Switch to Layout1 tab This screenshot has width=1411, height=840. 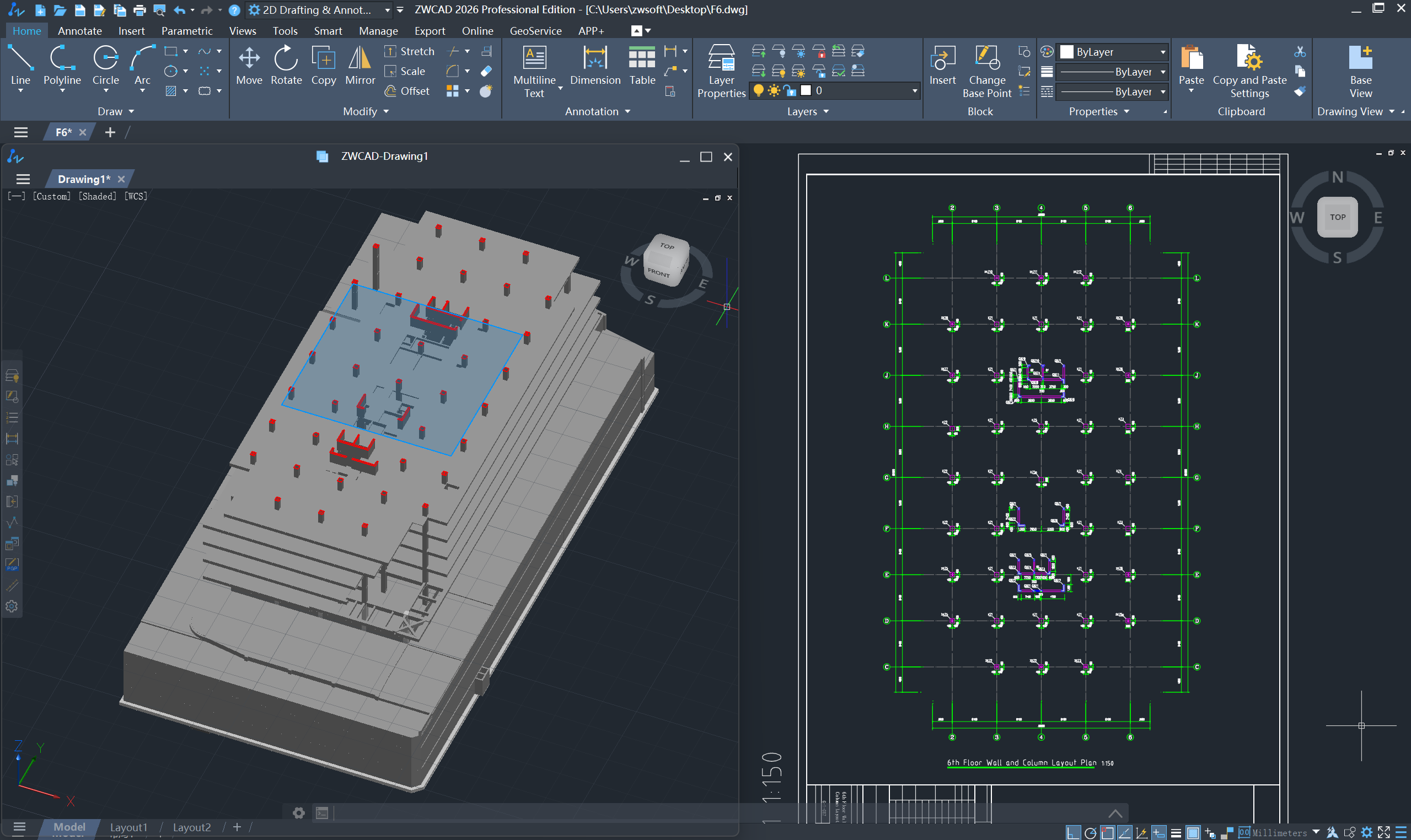point(128,827)
